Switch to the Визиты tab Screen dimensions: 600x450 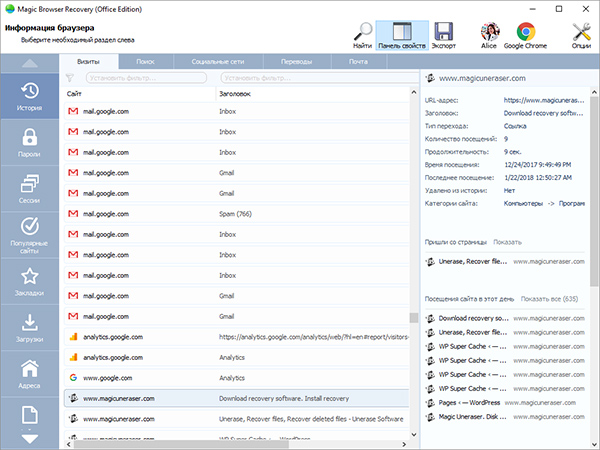tap(88, 62)
